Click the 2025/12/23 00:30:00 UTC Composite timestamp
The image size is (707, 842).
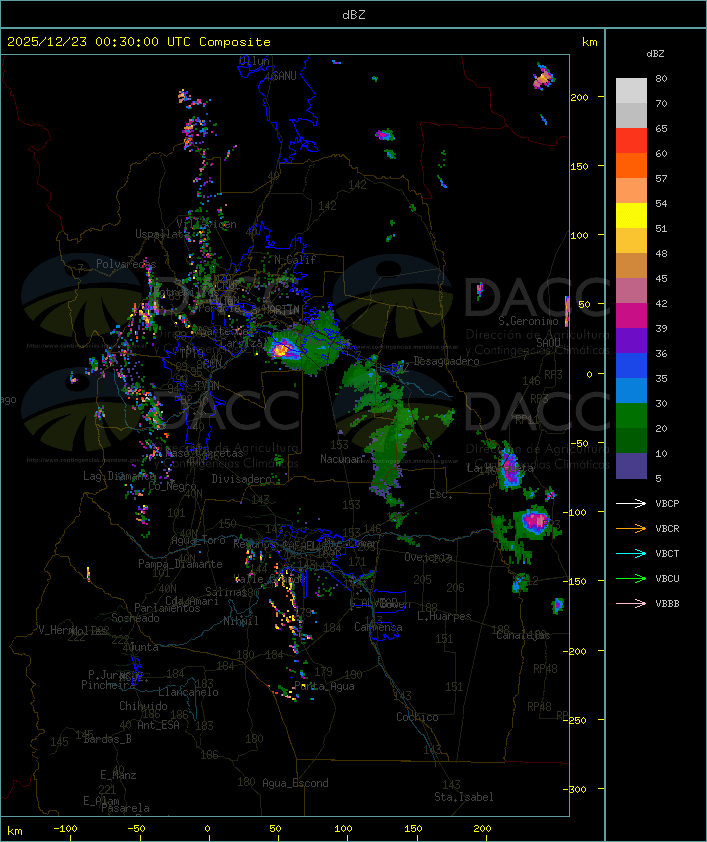pyautogui.click(x=139, y=42)
